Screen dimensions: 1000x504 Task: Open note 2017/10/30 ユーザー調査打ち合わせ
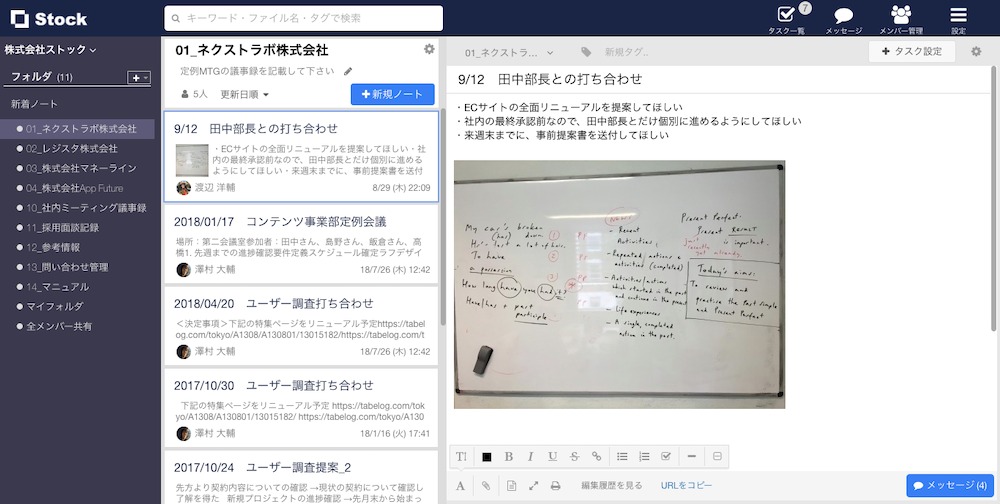[301, 408]
